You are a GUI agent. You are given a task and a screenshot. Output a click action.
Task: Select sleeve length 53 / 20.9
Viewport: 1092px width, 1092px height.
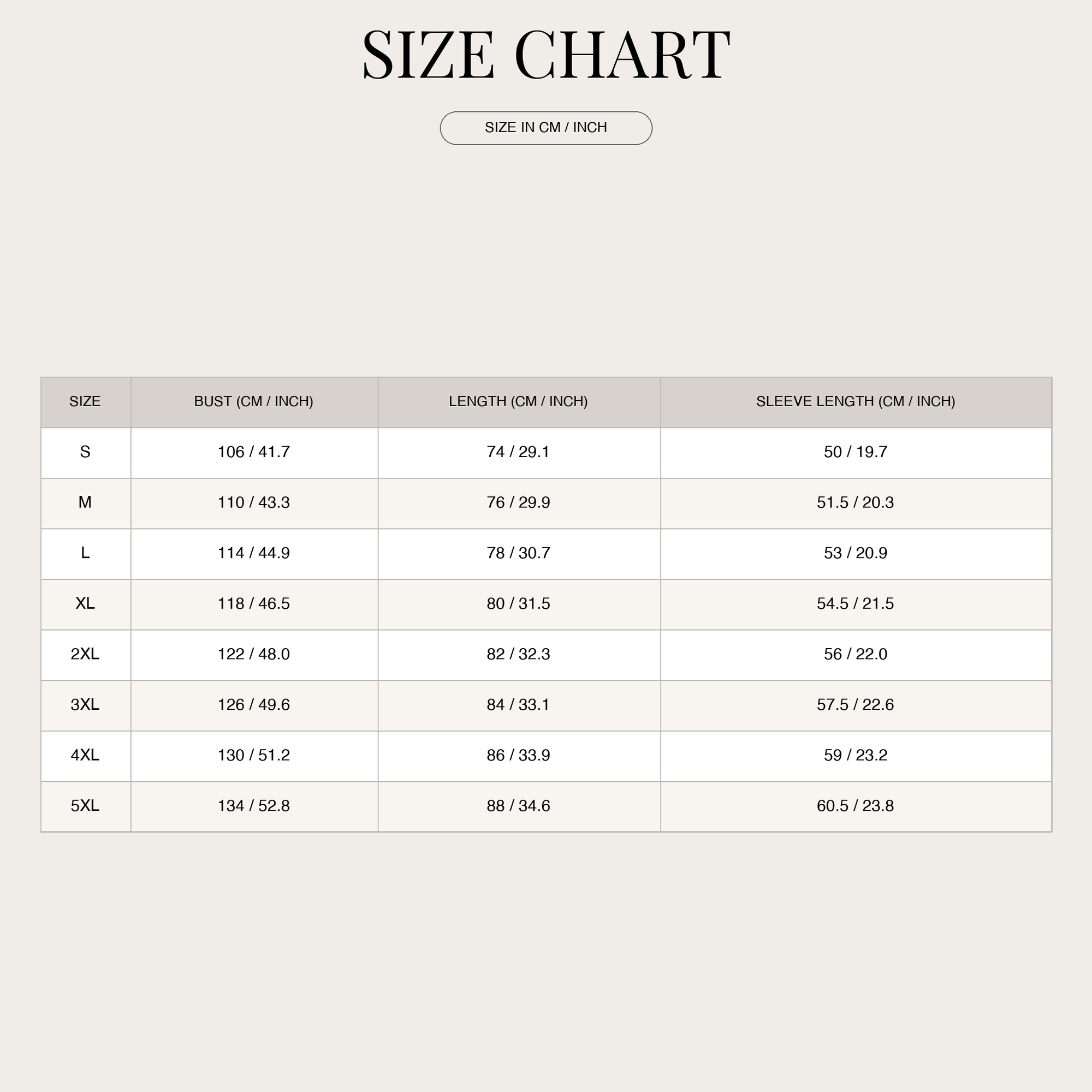pyautogui.click(x=855, y=553)
